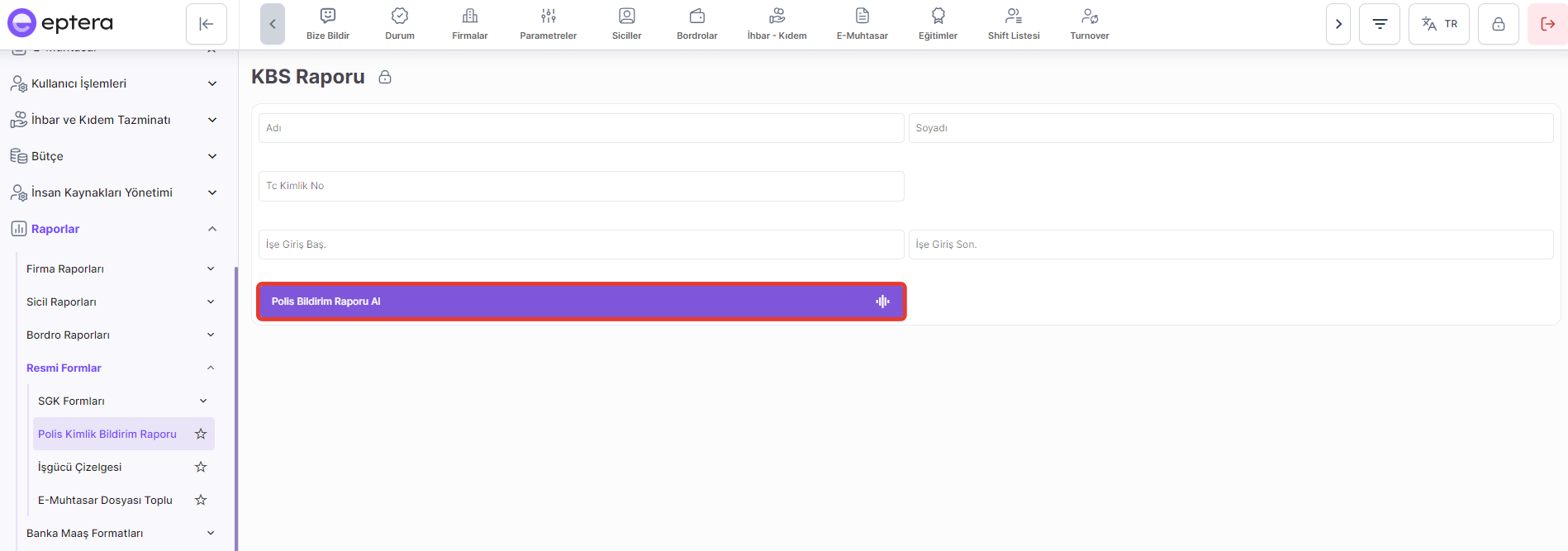The width and height of the screenshot is (1568, 551).
Task: Click into the Tc Kimlik No field
Action: click(581, 186)
